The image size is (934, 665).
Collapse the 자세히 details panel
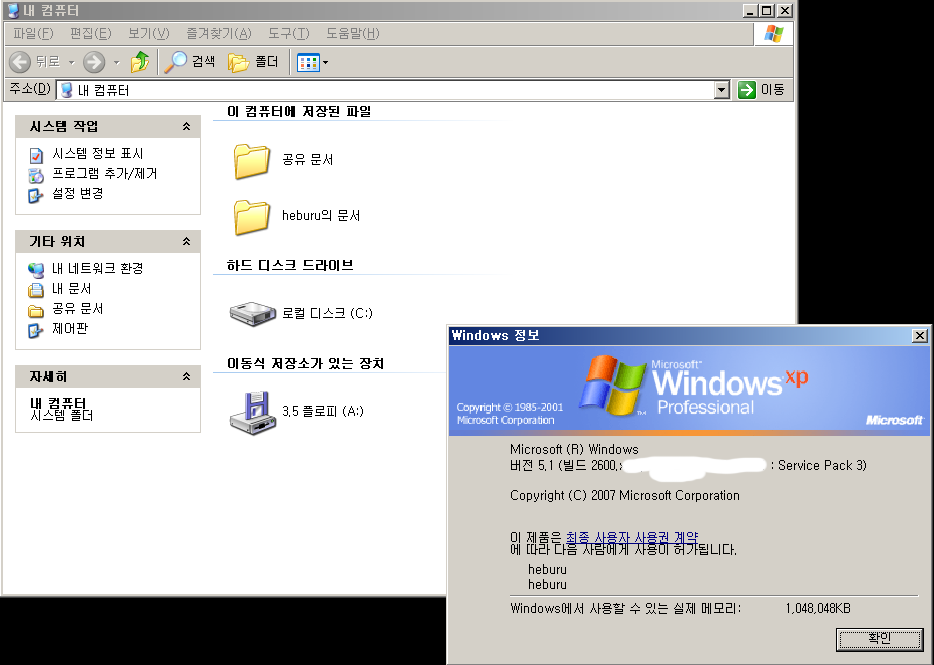186,377
